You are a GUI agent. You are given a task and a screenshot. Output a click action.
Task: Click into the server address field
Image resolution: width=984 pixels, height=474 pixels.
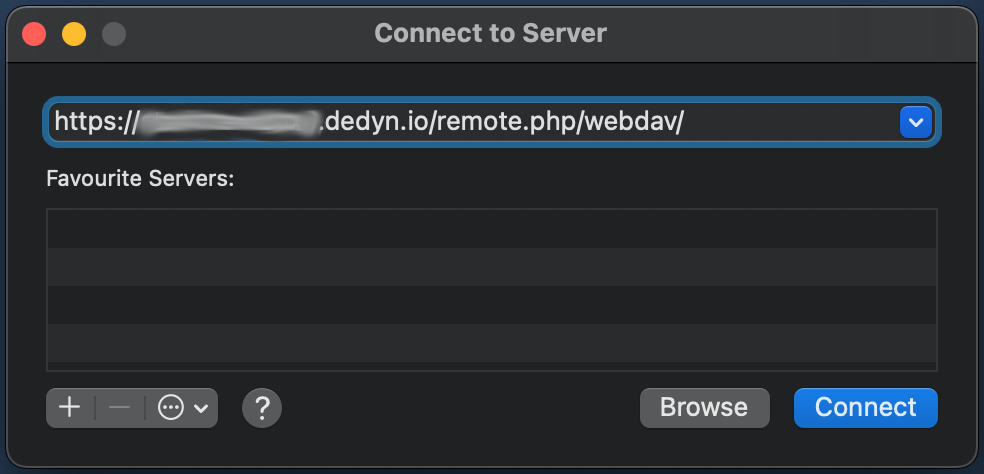[x=473, y=122]
